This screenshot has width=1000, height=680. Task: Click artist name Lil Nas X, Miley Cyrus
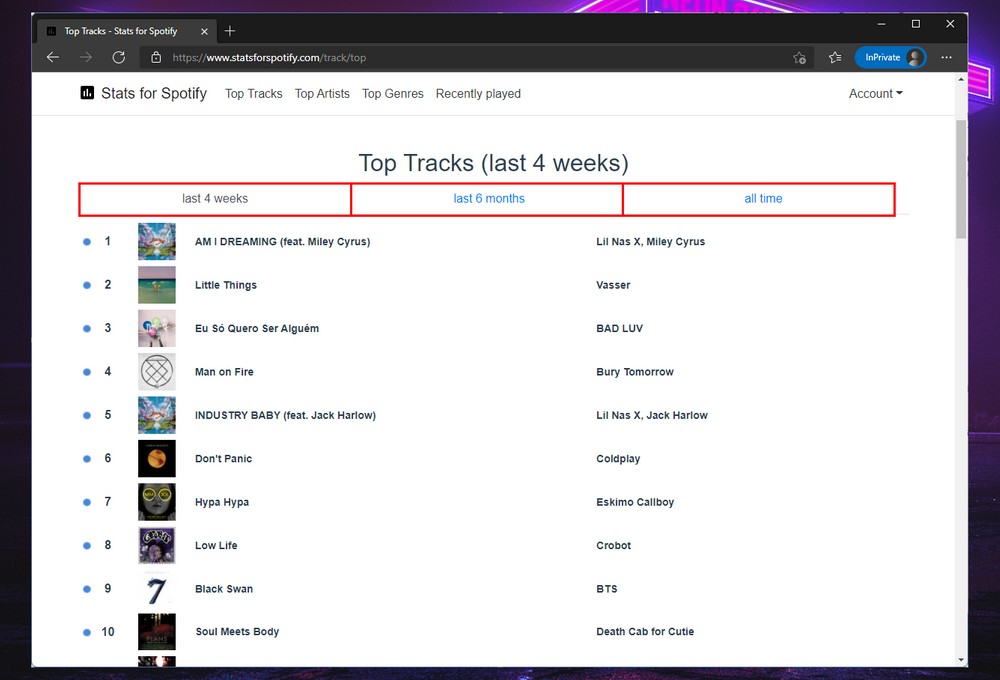(651, 242)
